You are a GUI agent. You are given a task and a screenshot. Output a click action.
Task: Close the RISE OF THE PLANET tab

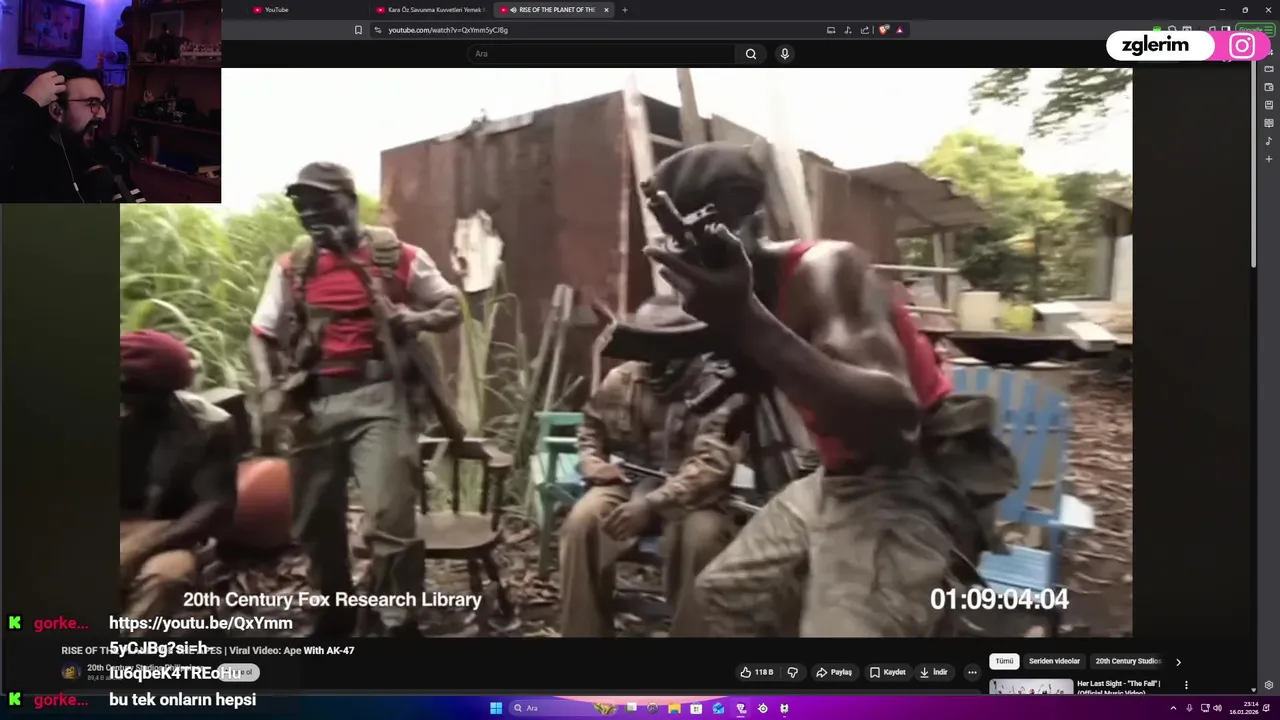[606, 10]
